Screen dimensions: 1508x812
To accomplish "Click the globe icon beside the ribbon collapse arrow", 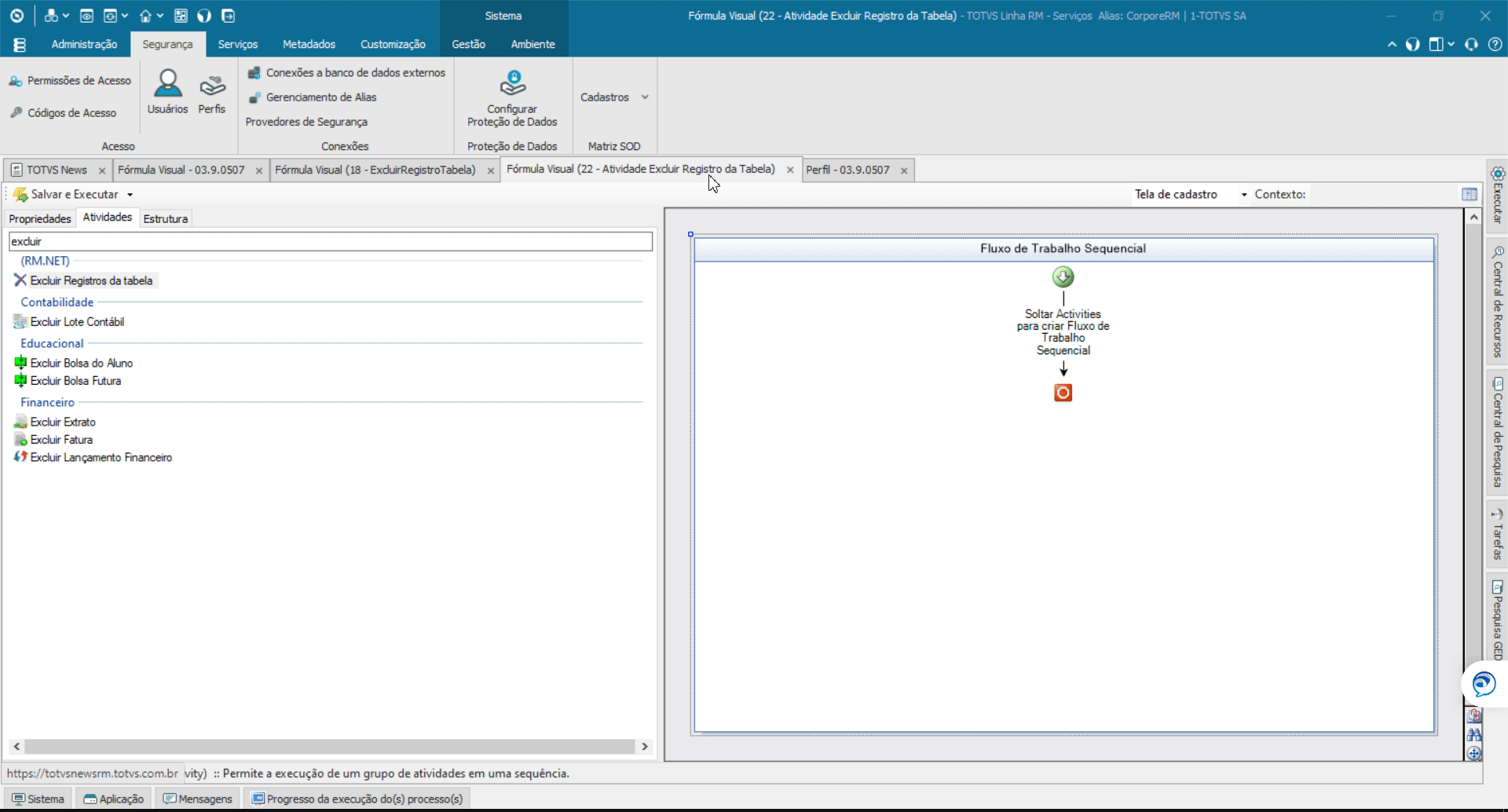I will click(1413, 45).
